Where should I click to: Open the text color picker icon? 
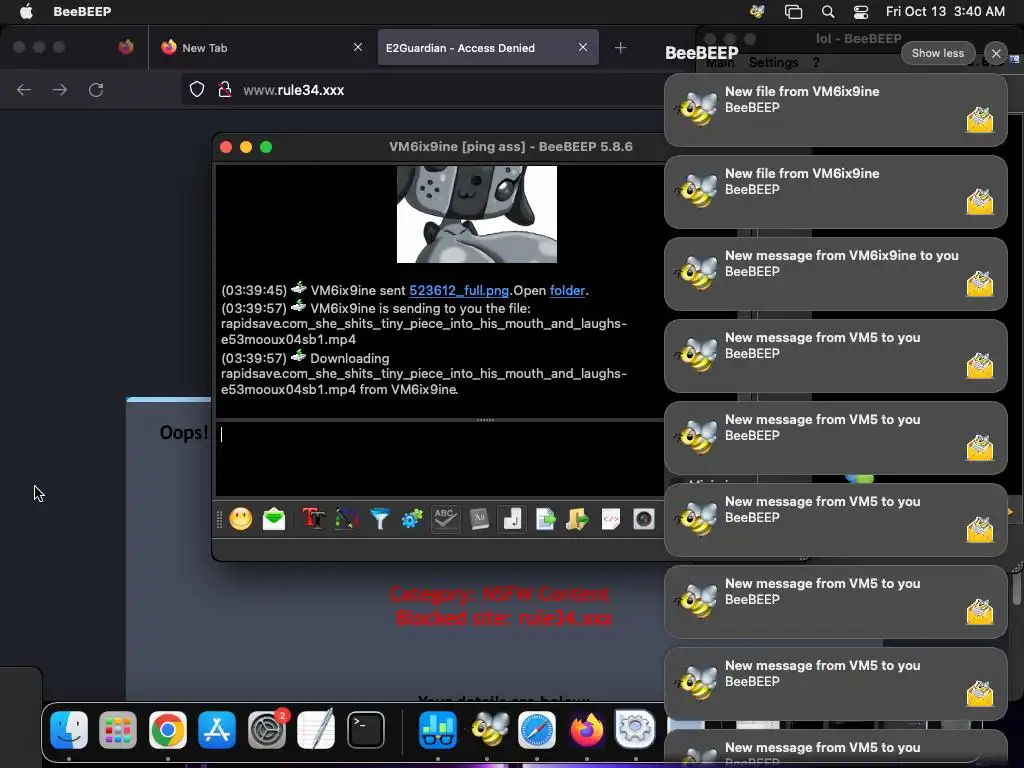347,519
